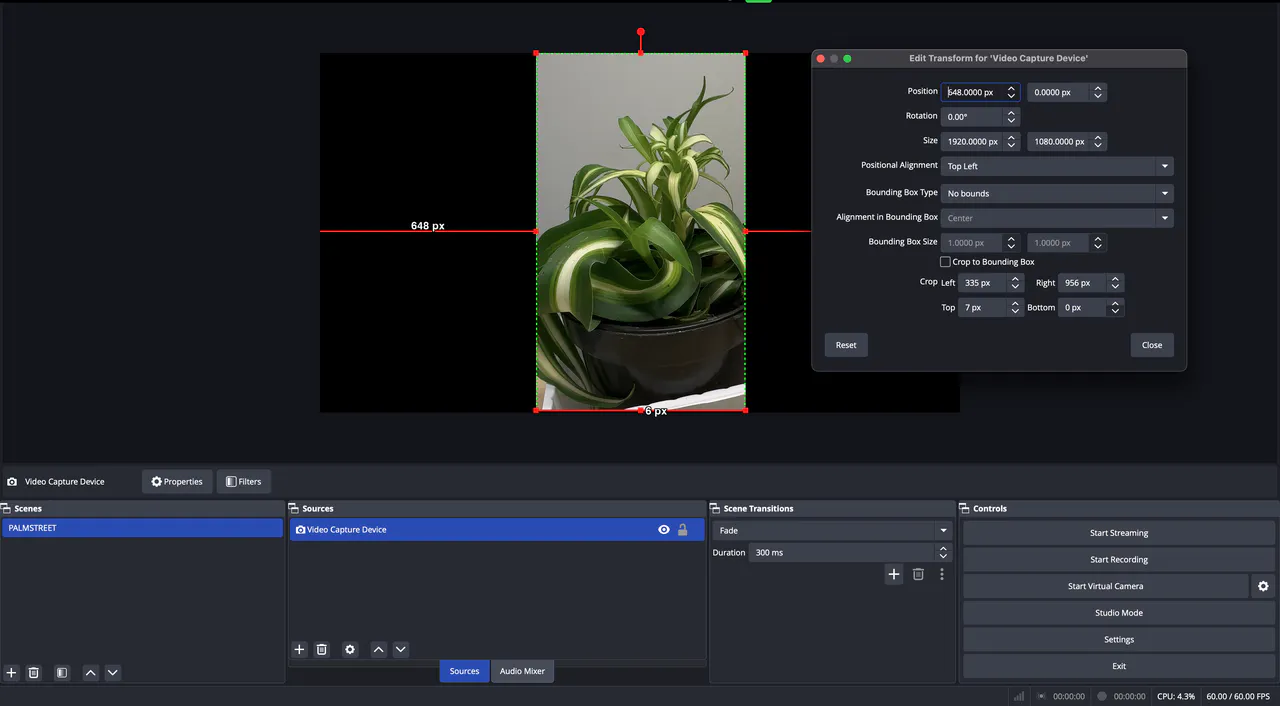1280x706 pixels.
Task: Open source properties gear icon
Action: coord(350,650)
